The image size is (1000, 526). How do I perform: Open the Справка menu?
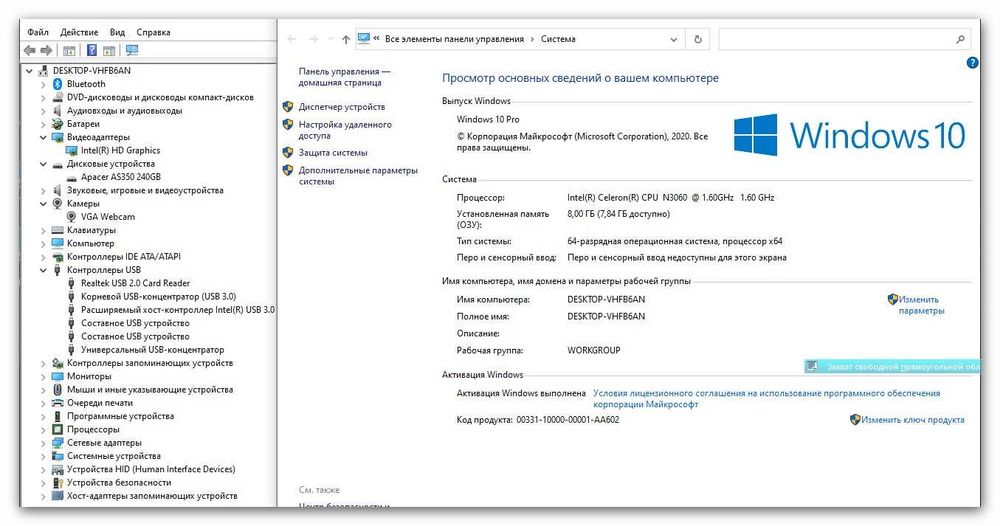(153, 32)
